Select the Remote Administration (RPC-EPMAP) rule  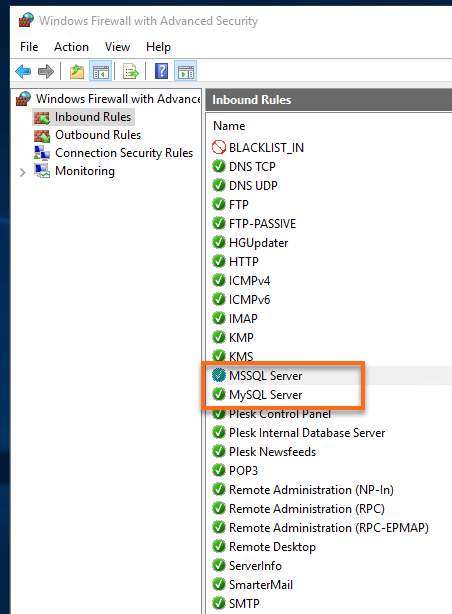329,527
